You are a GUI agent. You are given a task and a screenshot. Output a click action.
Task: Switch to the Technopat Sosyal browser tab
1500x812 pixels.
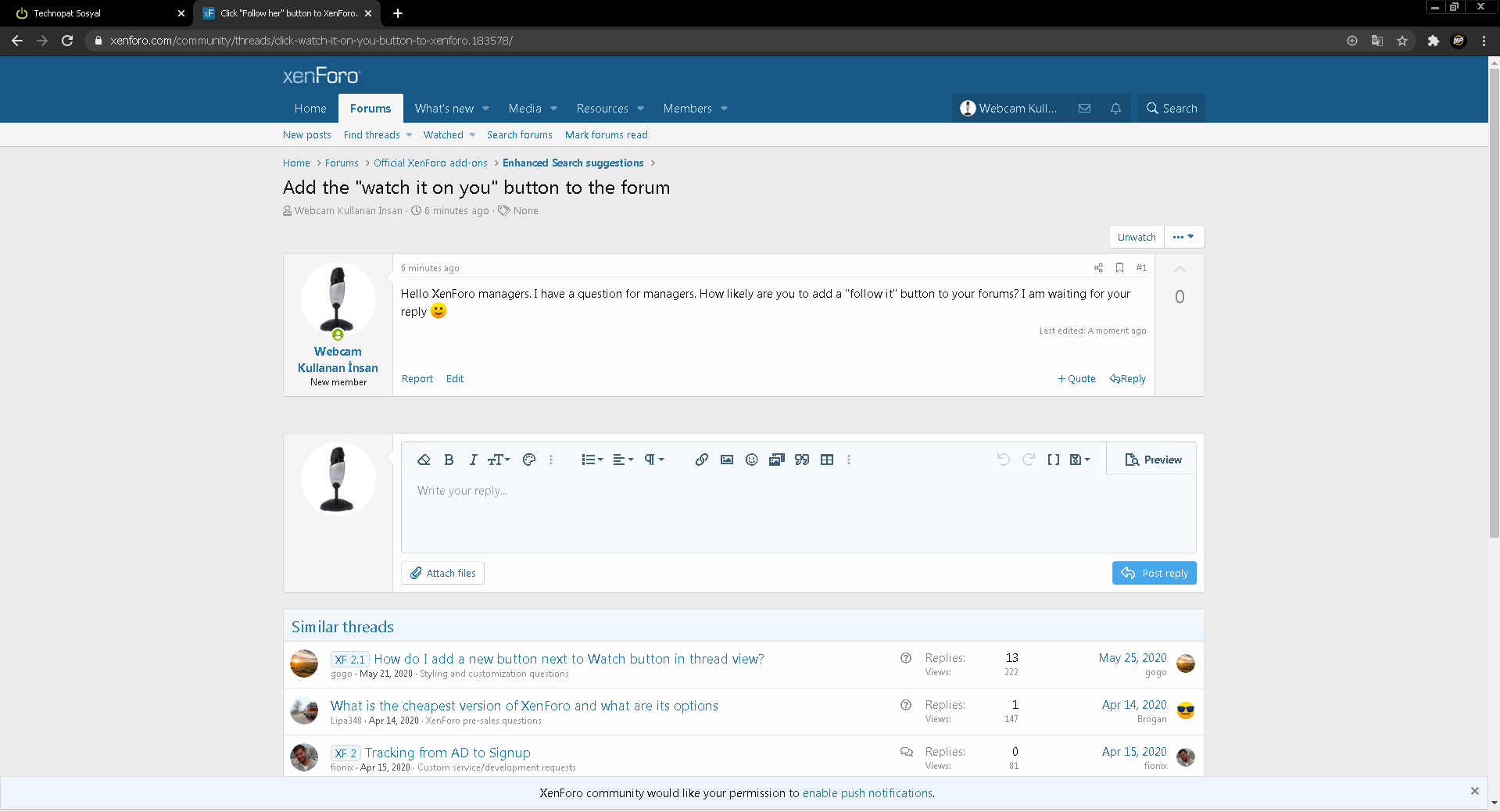click(97, 13)
